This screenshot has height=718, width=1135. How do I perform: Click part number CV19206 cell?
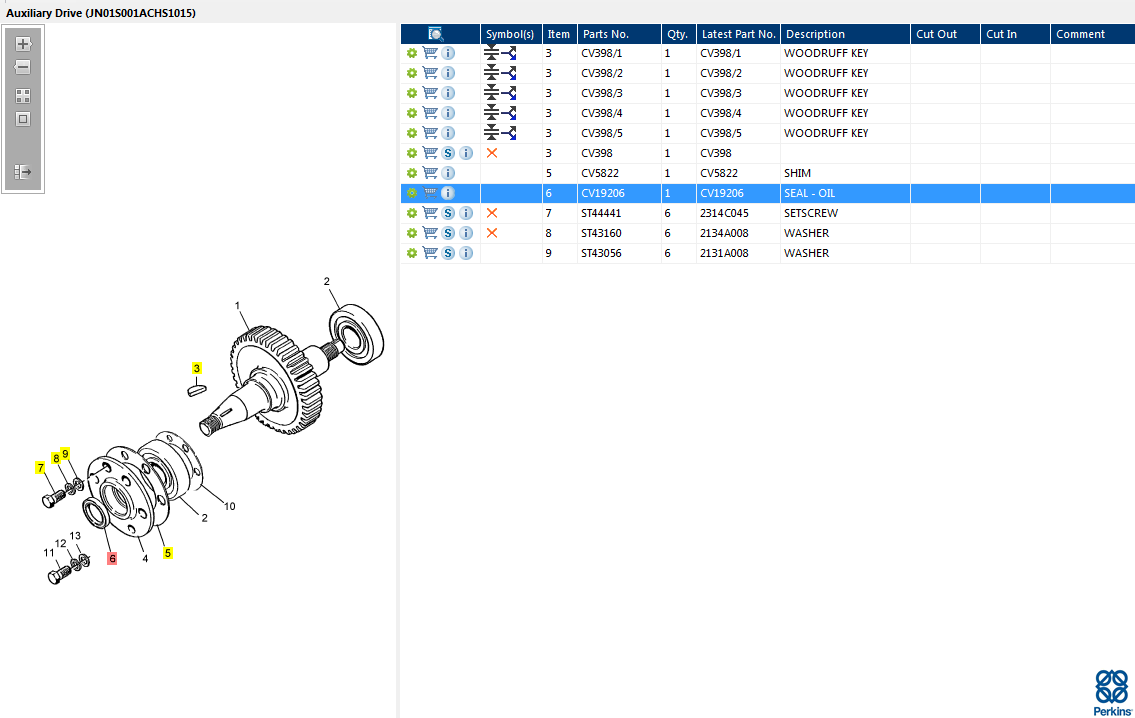click(x=619, y=193)
